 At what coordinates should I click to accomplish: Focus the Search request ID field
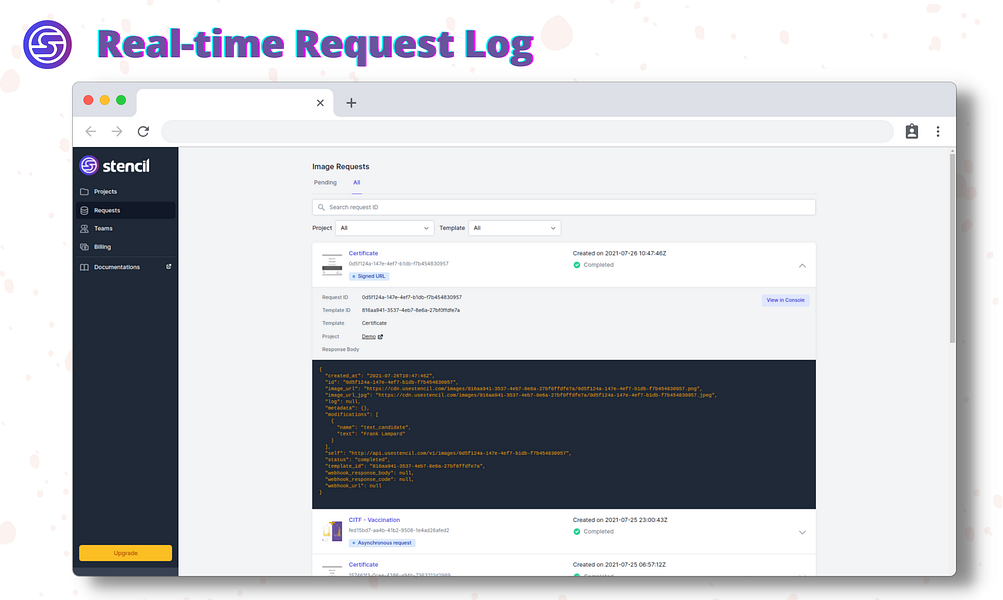point(564,207)
